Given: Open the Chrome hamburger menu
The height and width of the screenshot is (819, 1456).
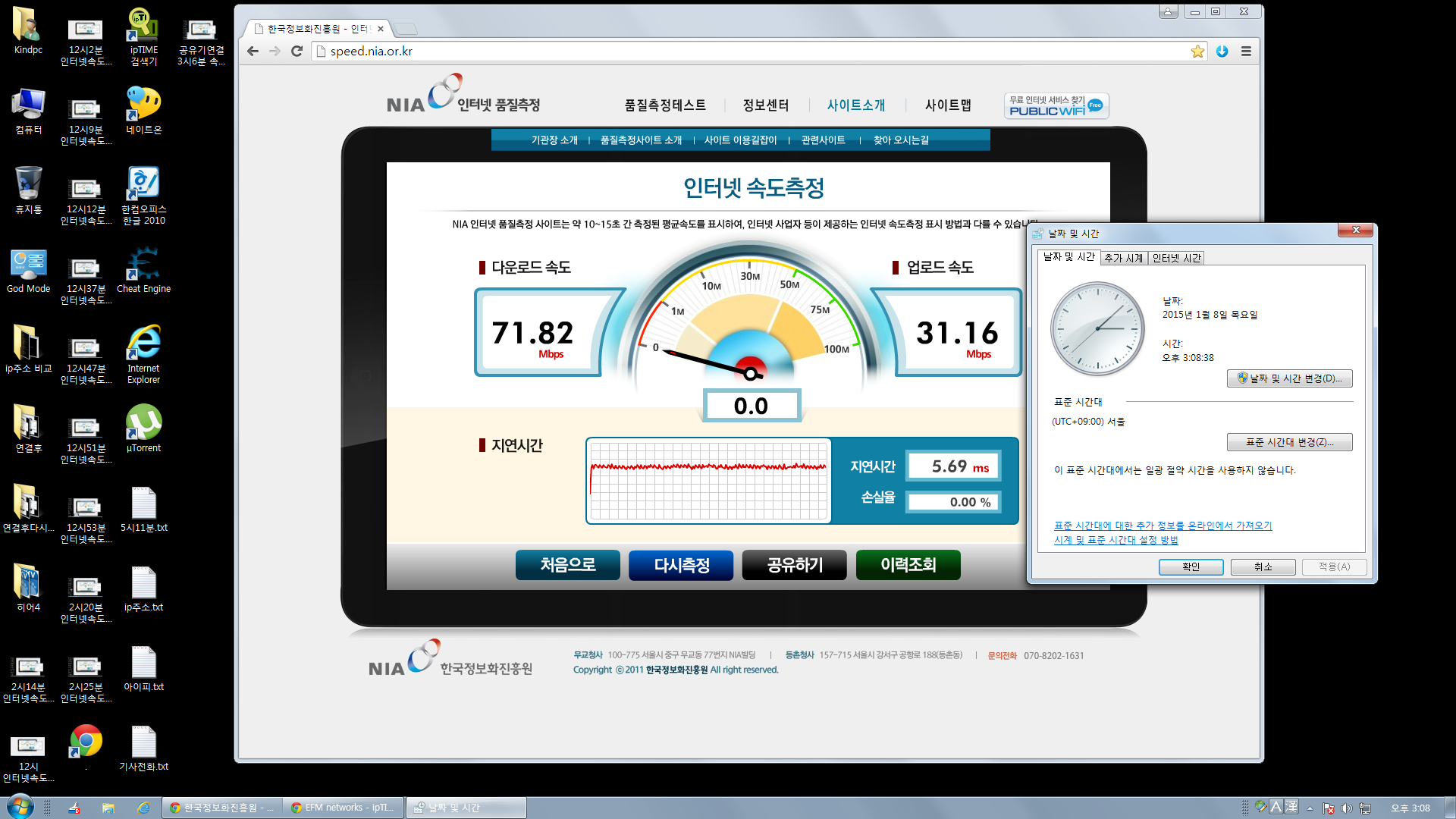Looking at the screenshot, I should point(1246,52).
